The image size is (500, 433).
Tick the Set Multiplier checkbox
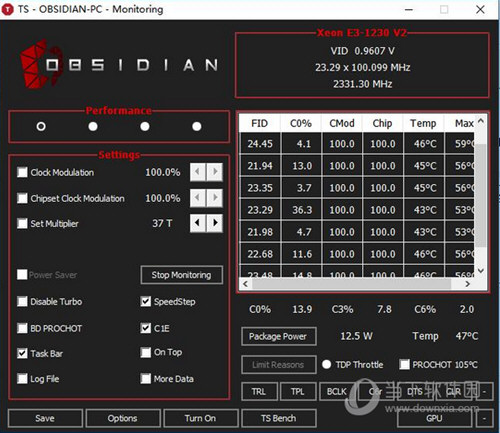point(22,223)
